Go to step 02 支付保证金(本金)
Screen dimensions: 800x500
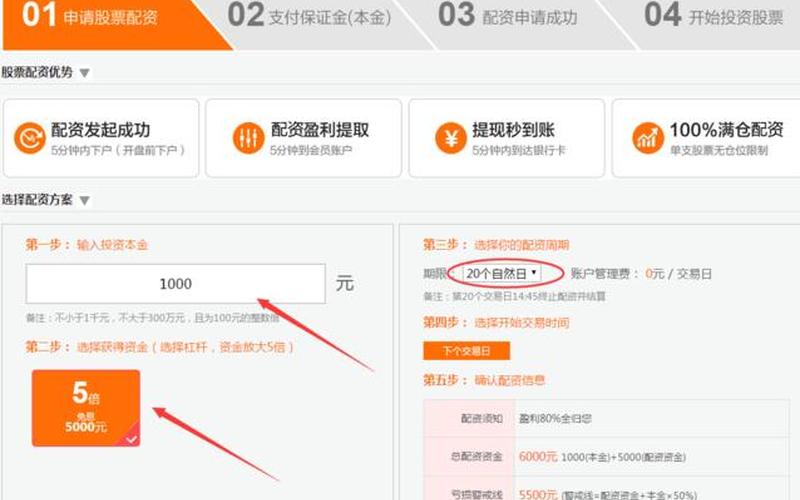(x=309, y=16)
